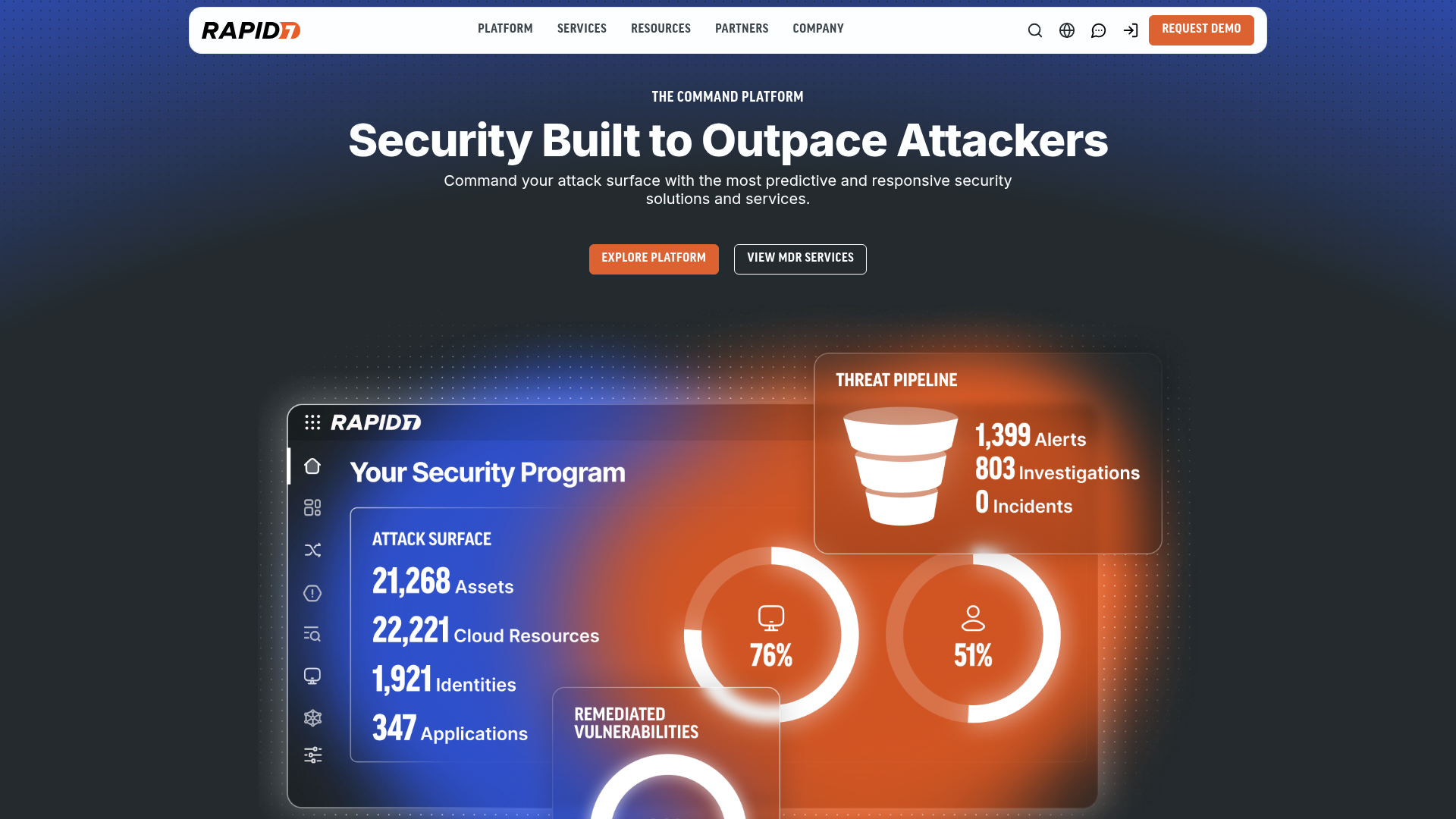Click the components grid icon in the sidebar
The width and height of the screenshot is (1456, 819).
click(x=312, y=508)
